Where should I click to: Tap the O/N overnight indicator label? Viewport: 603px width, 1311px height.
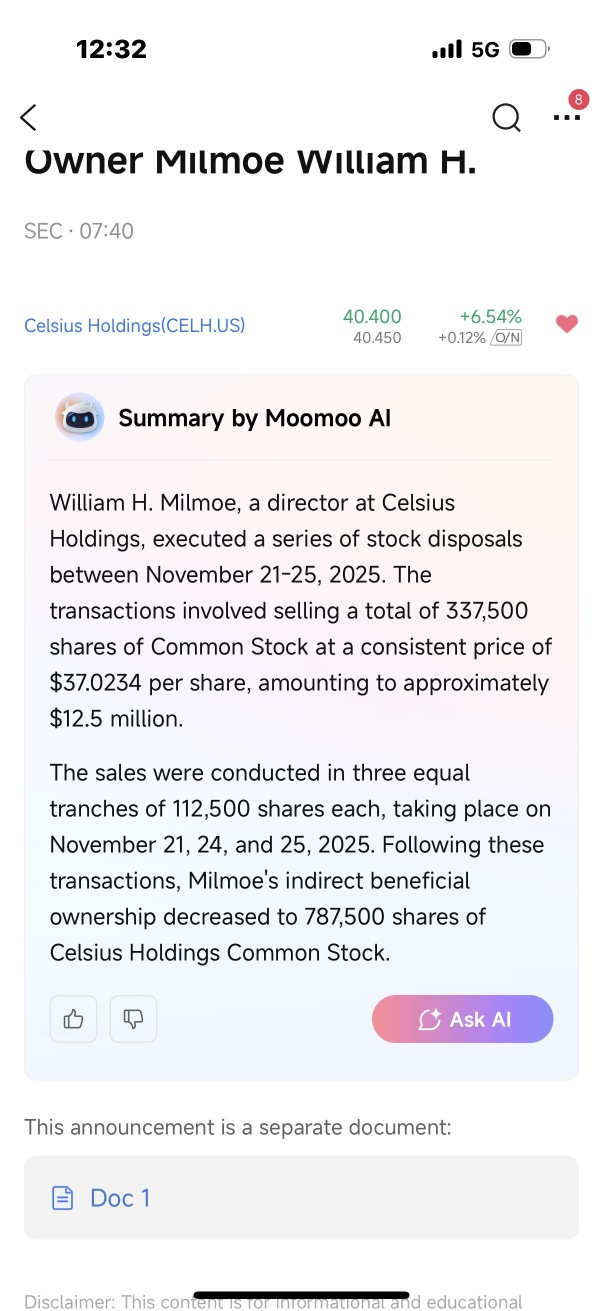[507, 338]
